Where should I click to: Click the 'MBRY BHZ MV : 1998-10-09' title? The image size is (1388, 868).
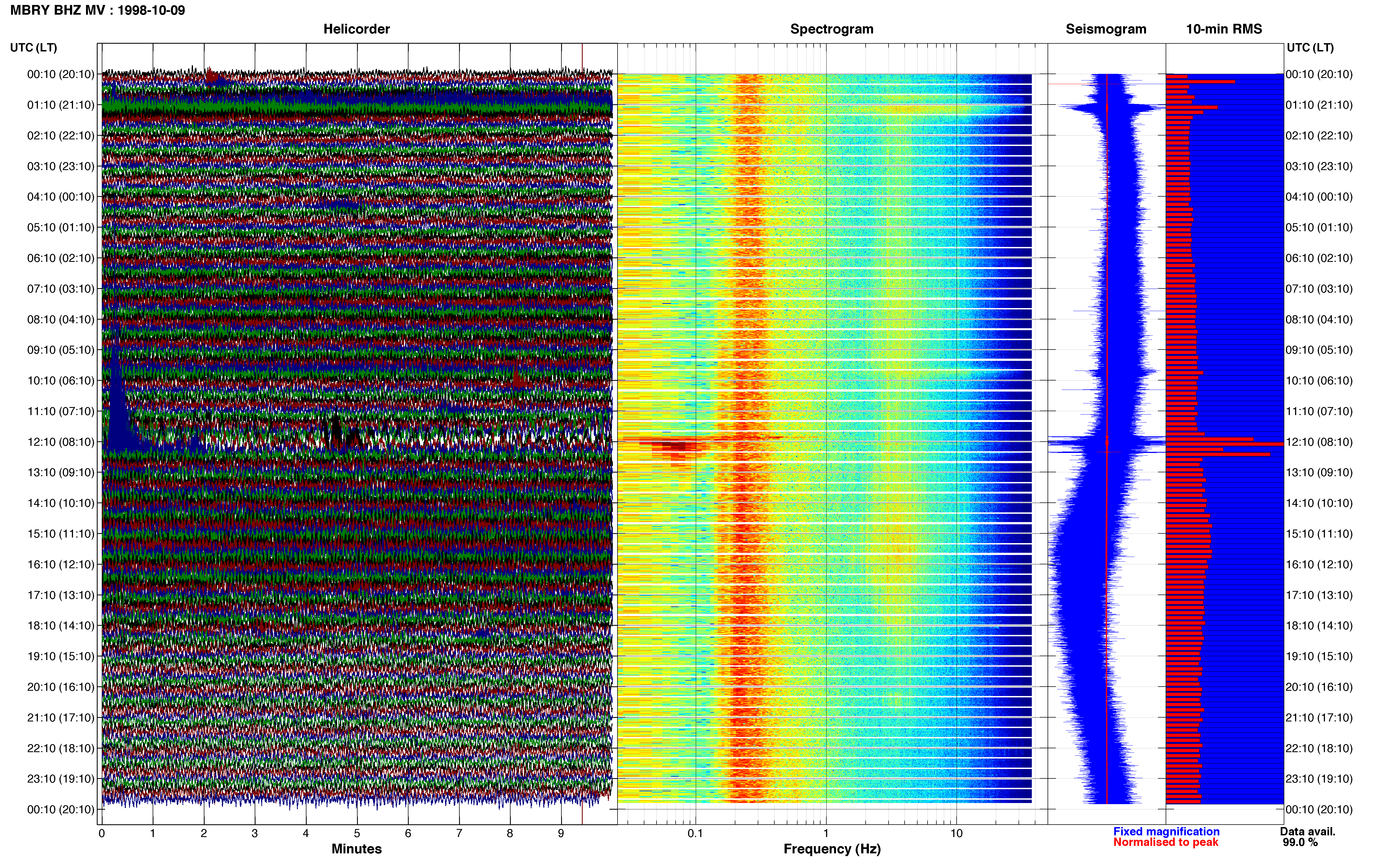(98, 10)
